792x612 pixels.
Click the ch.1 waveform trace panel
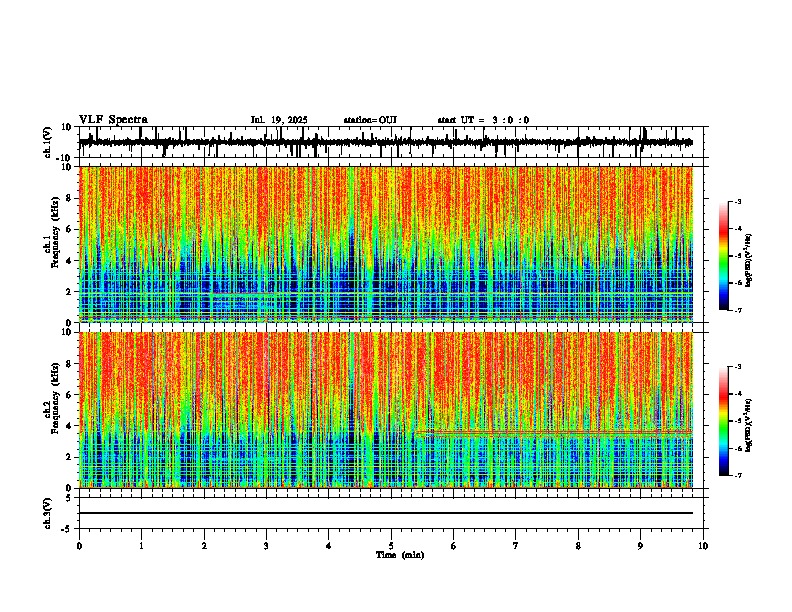pos(391,142)
